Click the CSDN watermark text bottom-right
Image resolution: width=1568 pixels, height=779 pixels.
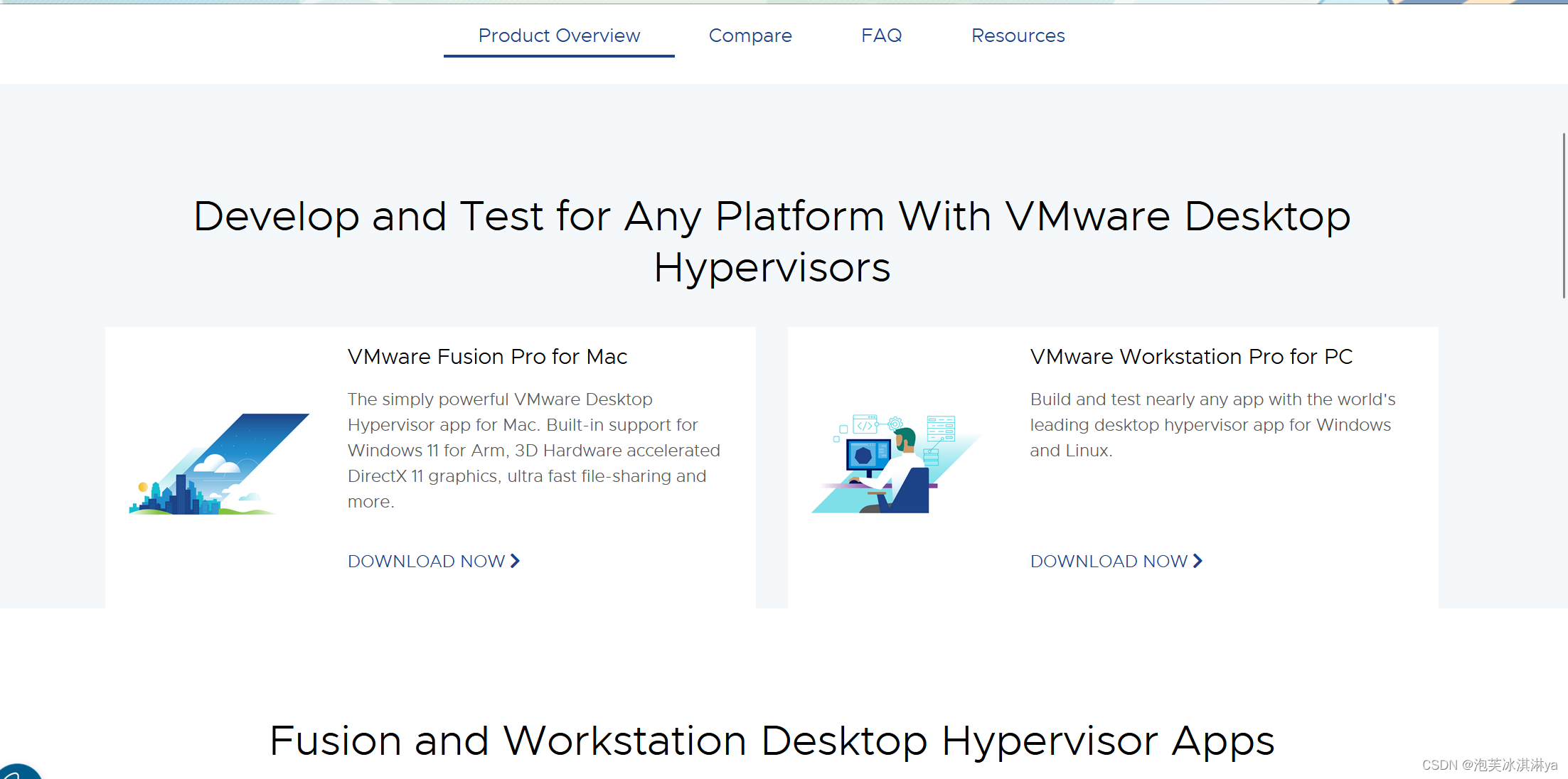tap(1489, 765)
